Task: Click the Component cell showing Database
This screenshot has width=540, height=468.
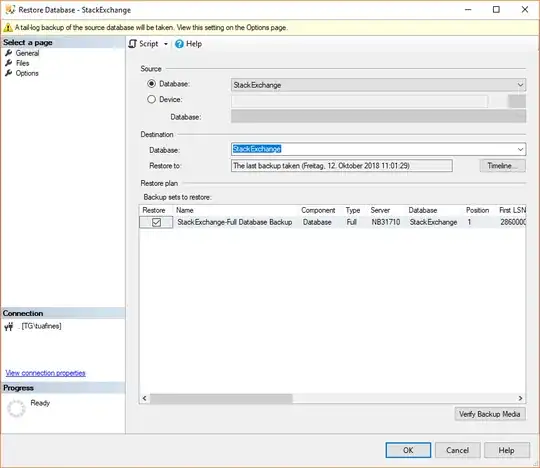Action: point(317,222)
